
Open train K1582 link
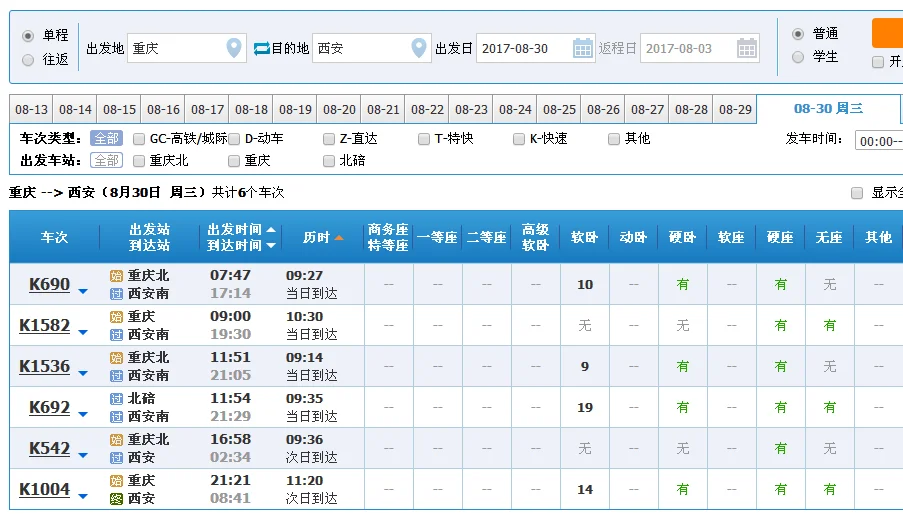44,325
